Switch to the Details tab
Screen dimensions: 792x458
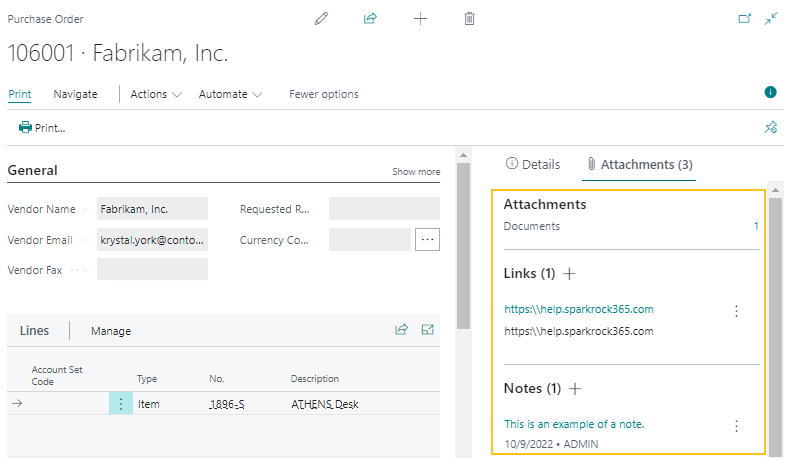click(x=533, y=164)
